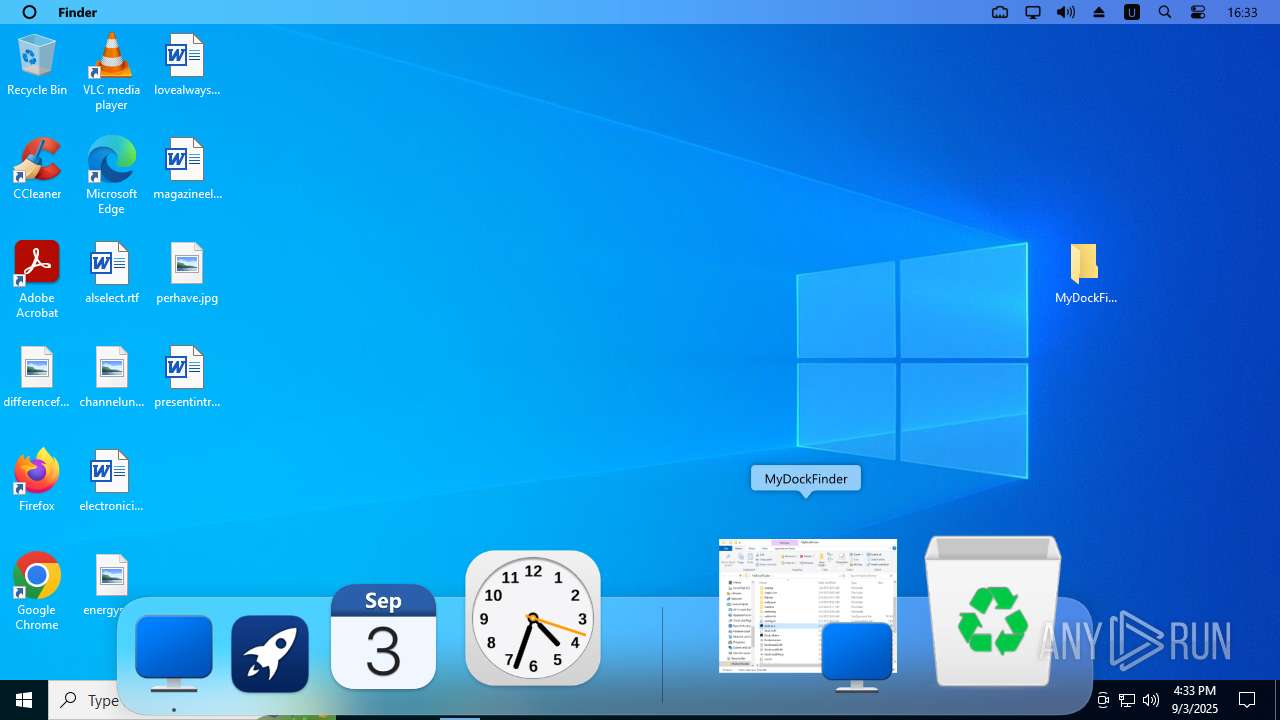1280x720 pixels.
Task: Select the perhave.jpg image file
Action: tap(186, 273)
